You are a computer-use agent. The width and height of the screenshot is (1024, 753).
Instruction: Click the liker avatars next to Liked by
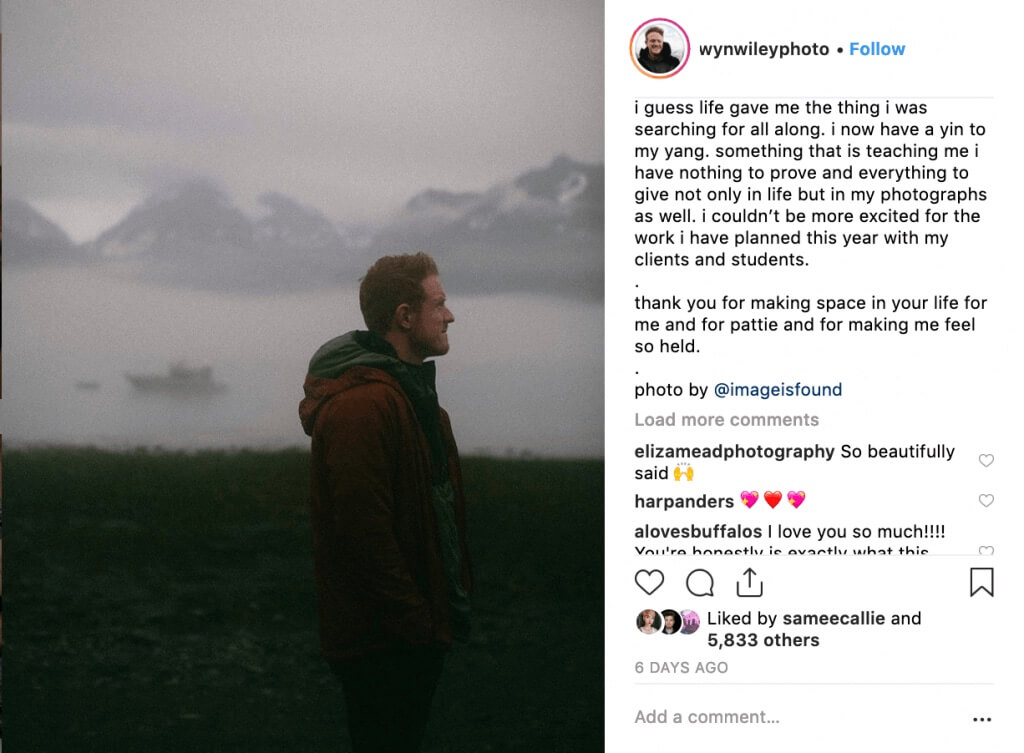(x=667, y=622)
